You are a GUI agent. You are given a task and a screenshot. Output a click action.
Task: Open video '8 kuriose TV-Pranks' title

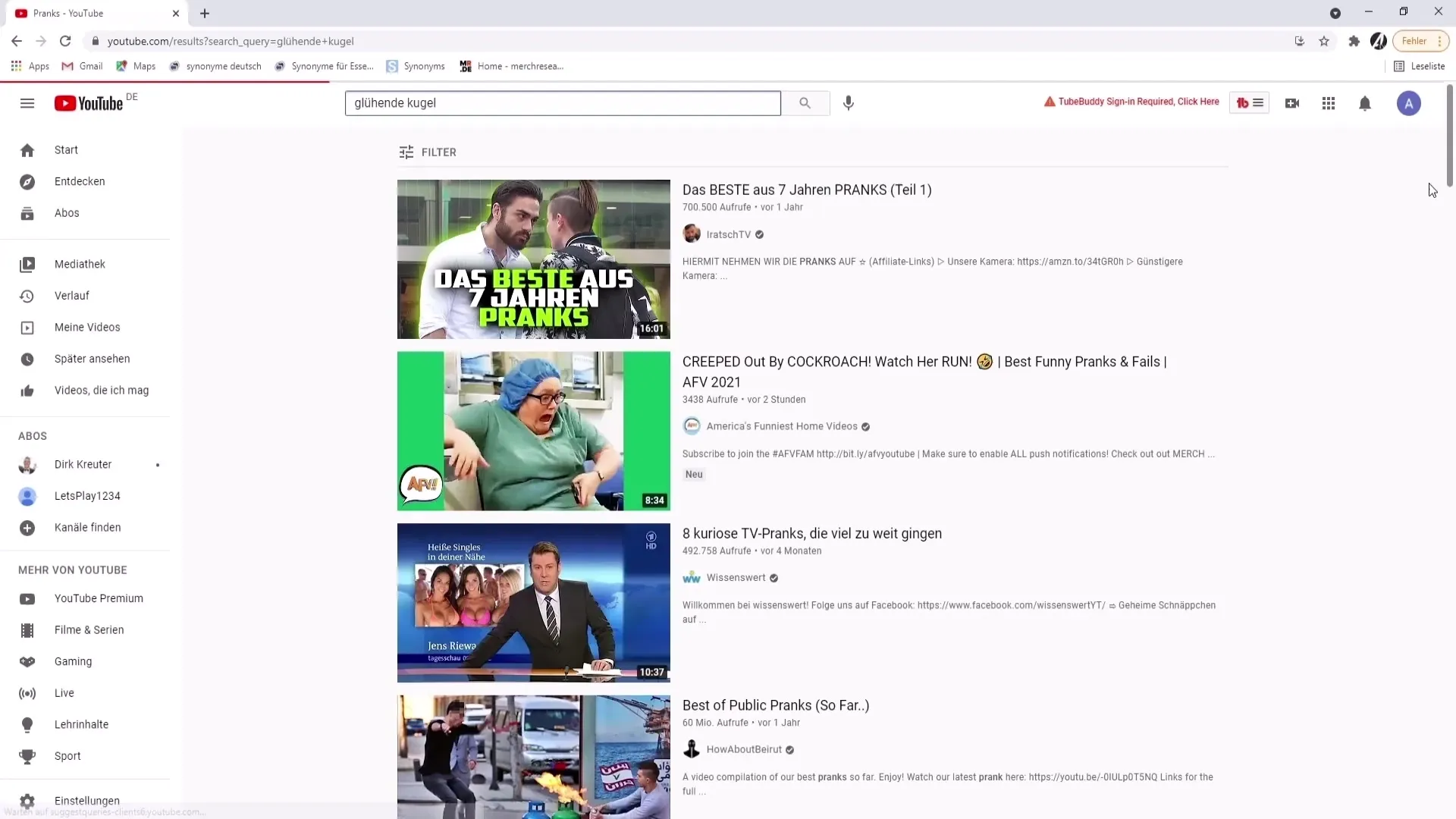[x=811, y=533]
